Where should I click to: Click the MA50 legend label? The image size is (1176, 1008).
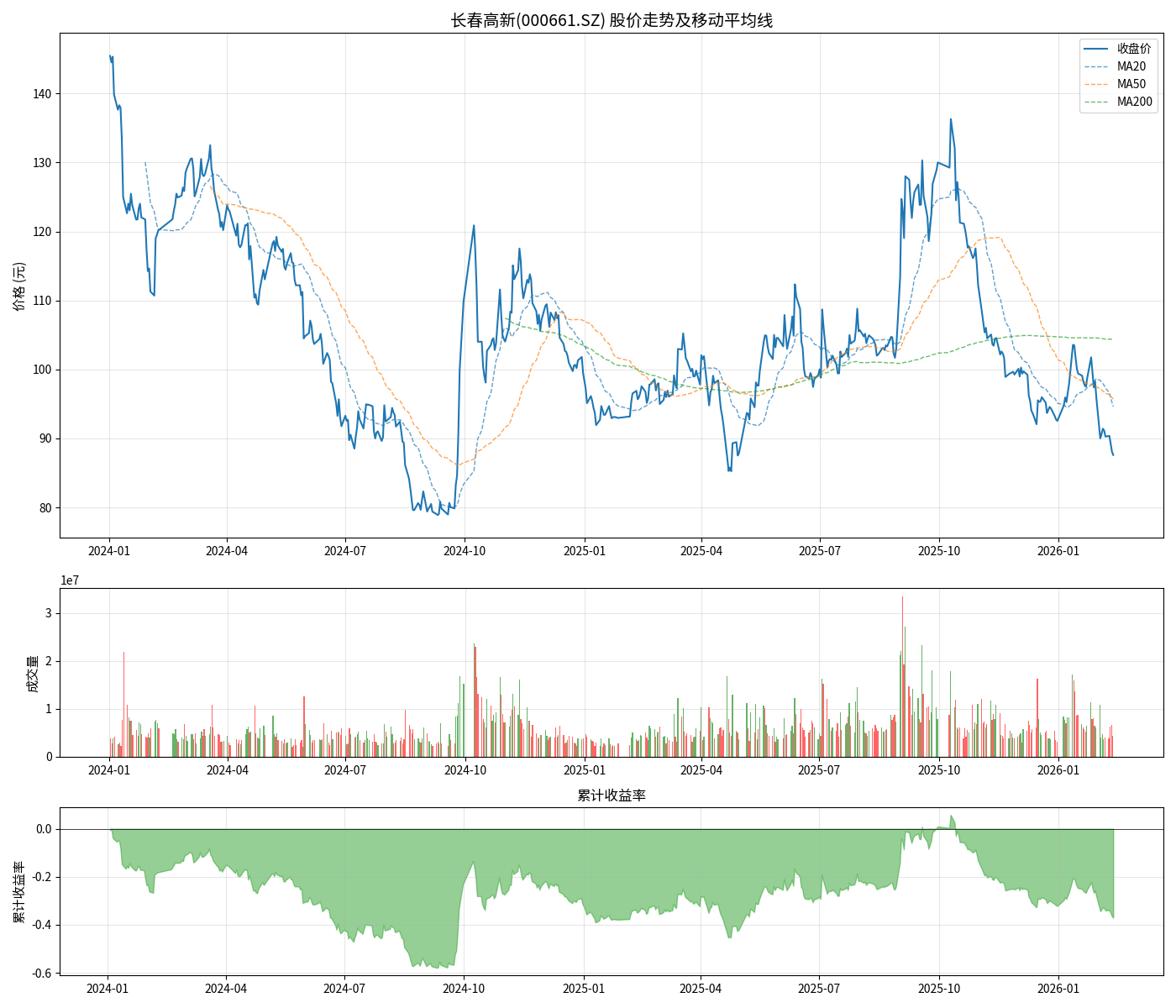click(1131, 84)
